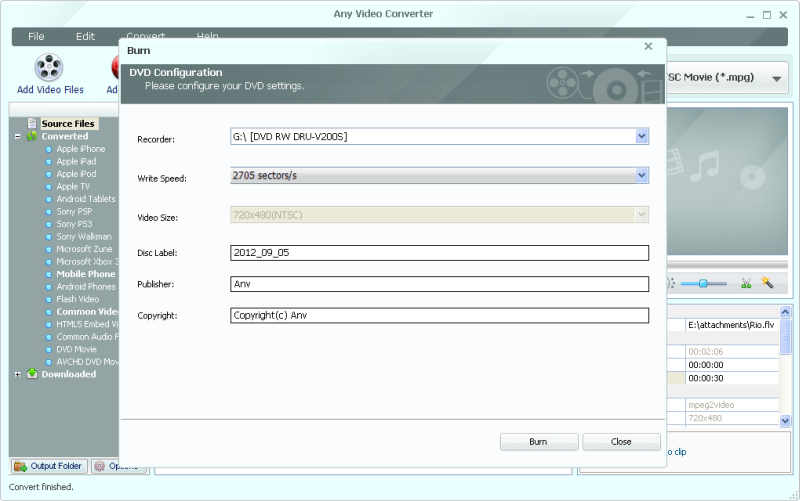Select Apple TV in the tree
Screen dimensions: 800x501
click(72, 186)
